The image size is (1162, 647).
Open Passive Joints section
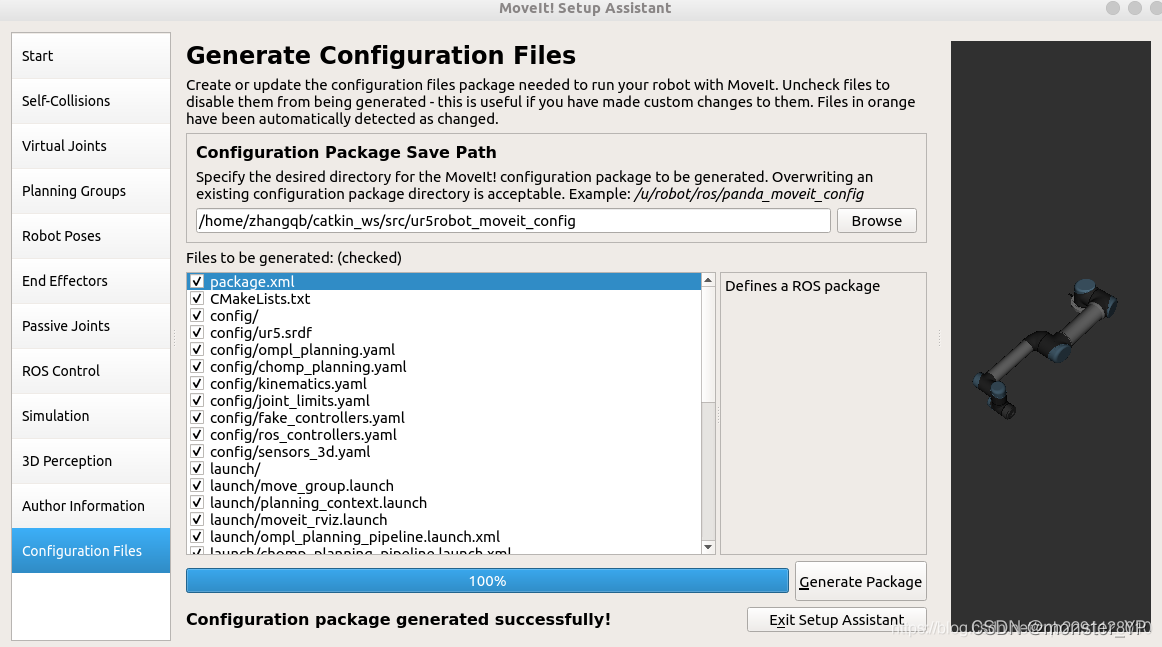90,326
